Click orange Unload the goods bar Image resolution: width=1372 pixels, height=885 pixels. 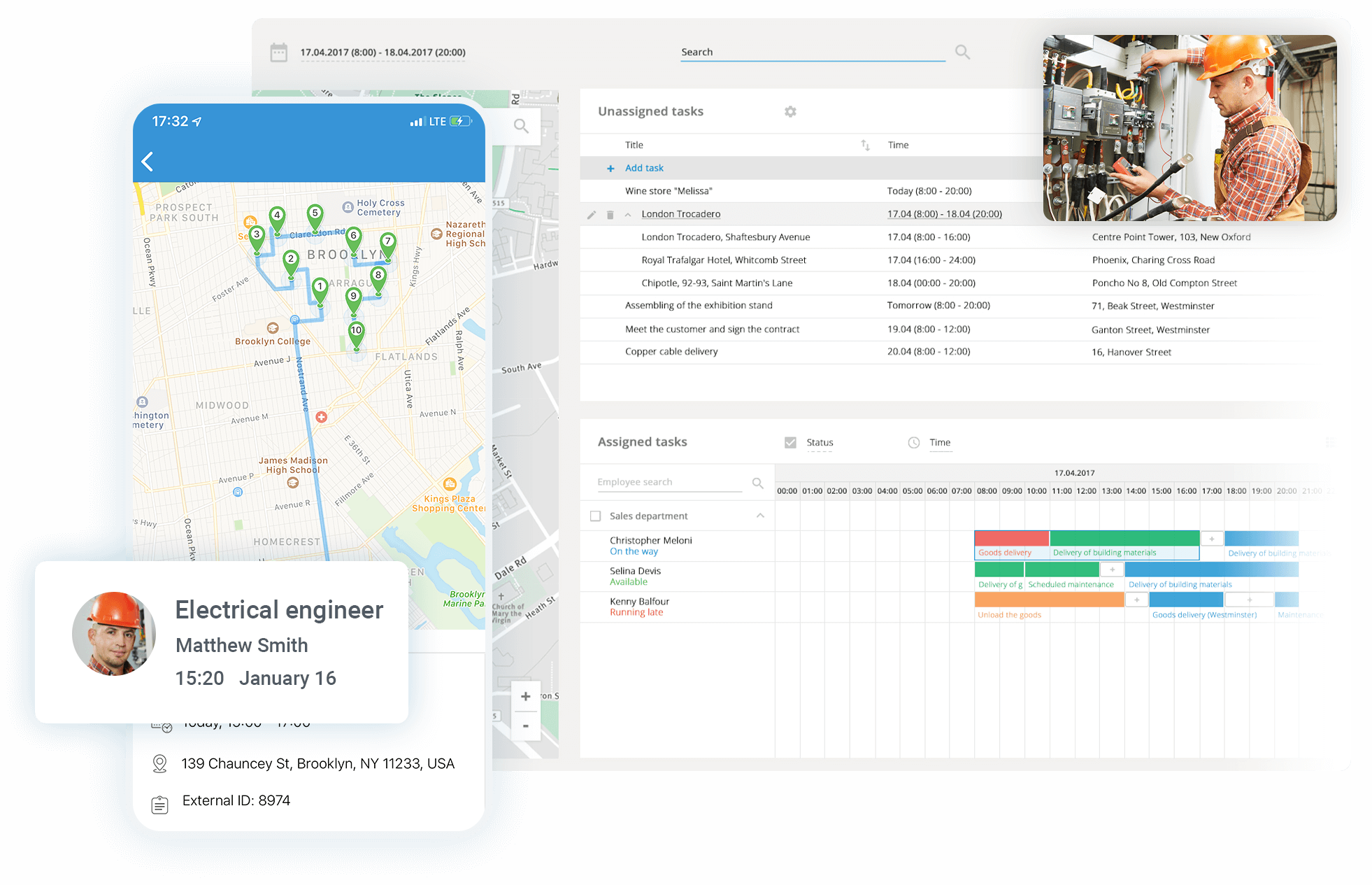(x=1050, y=600)
